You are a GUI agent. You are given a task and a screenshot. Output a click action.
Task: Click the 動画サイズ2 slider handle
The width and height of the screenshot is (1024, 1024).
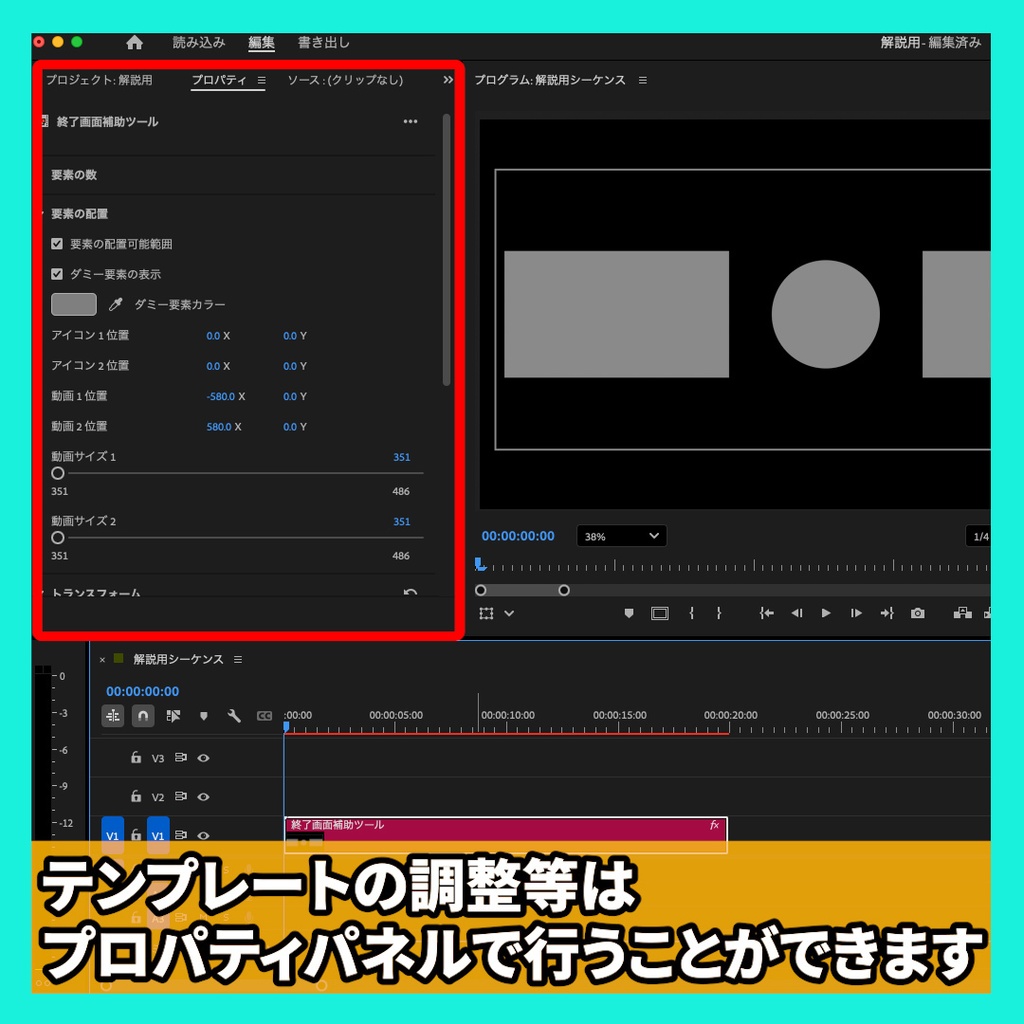click(x=57, y=535)
